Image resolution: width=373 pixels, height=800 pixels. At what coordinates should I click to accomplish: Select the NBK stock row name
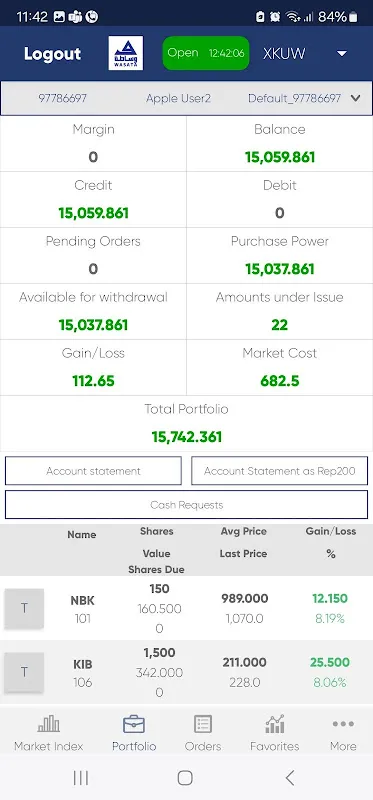tap(82, 601)
